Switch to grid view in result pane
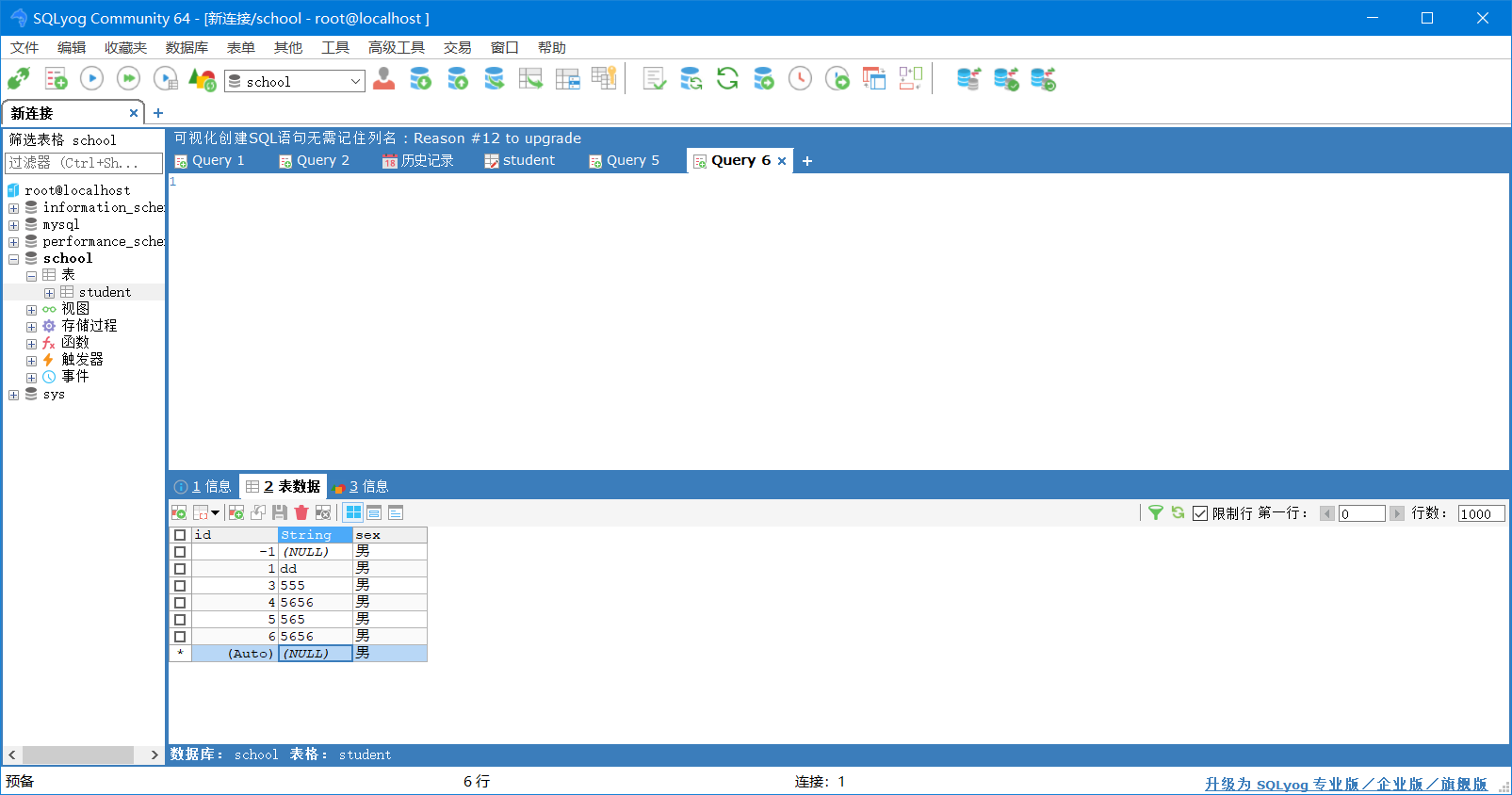This screenshot has height=795, width=1512. point(353,512)
